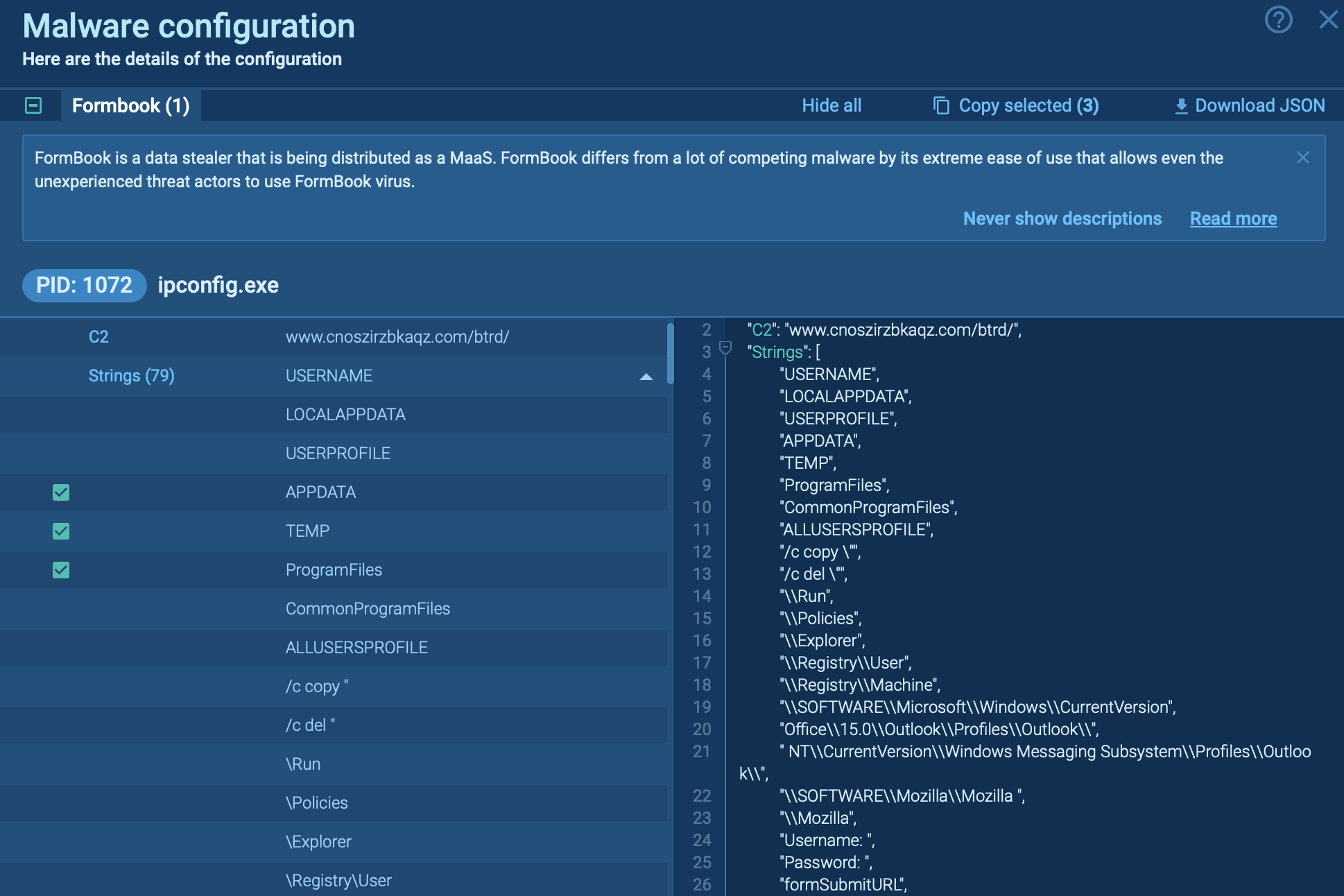The image size is (1344, 896).
Task: Collapse the Strings (79) list arrow
Action: click(x=646, y=377)
